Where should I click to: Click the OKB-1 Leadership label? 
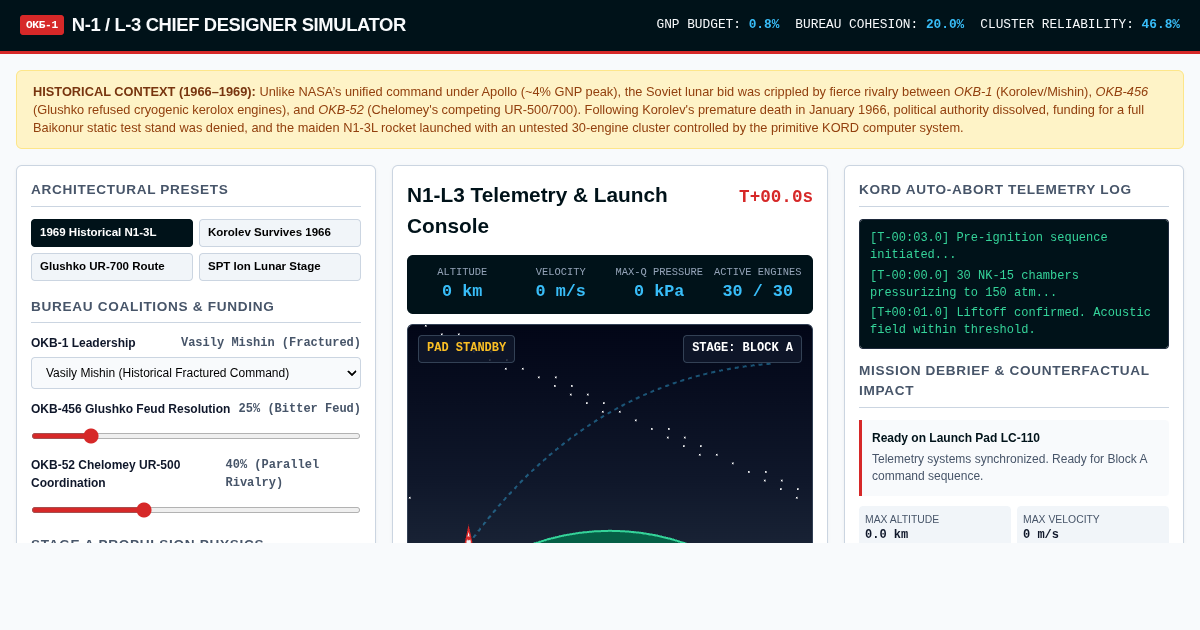(x=83, y=343)
